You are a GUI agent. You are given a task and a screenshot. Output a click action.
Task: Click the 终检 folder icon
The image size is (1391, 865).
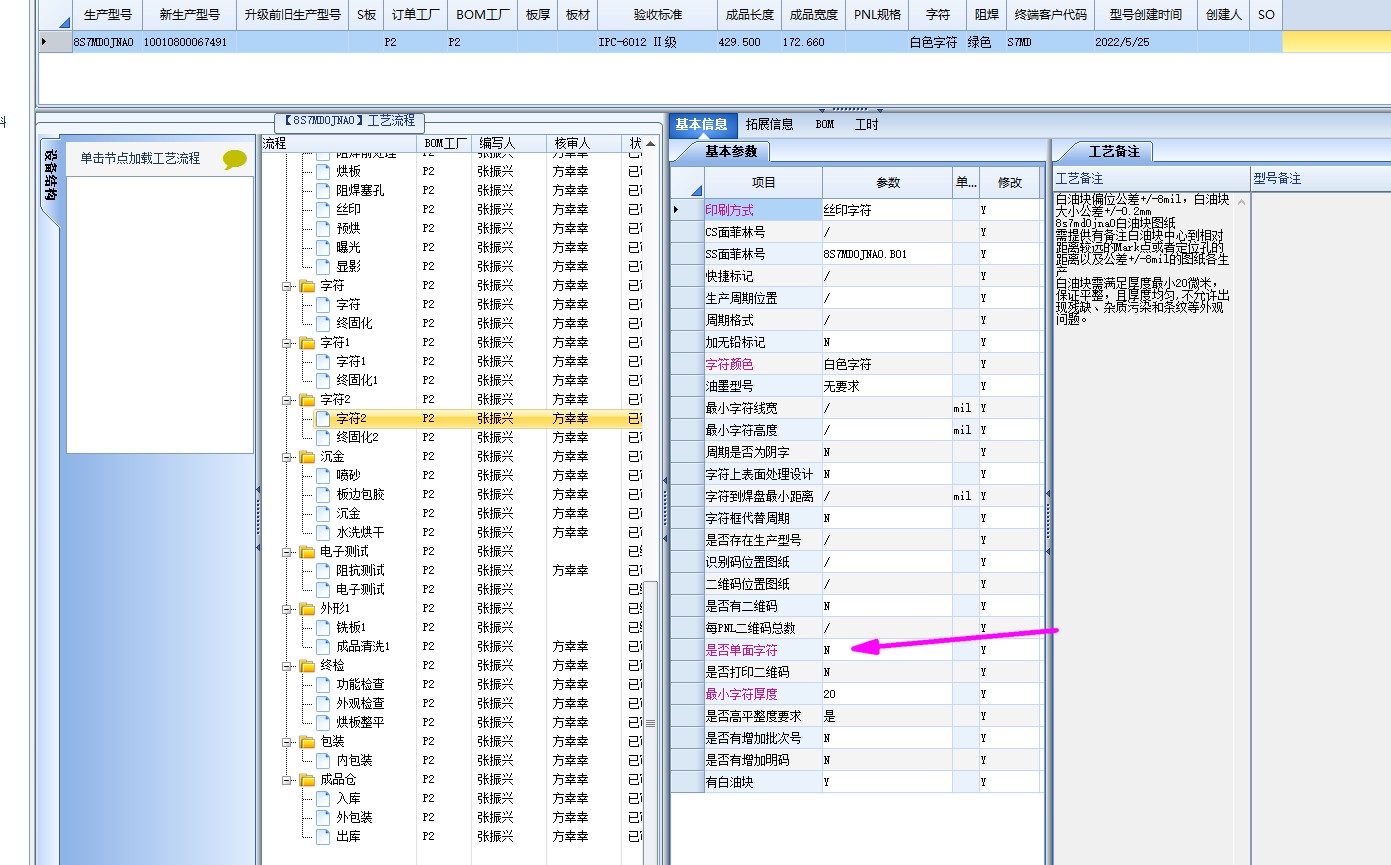[308, 666]
